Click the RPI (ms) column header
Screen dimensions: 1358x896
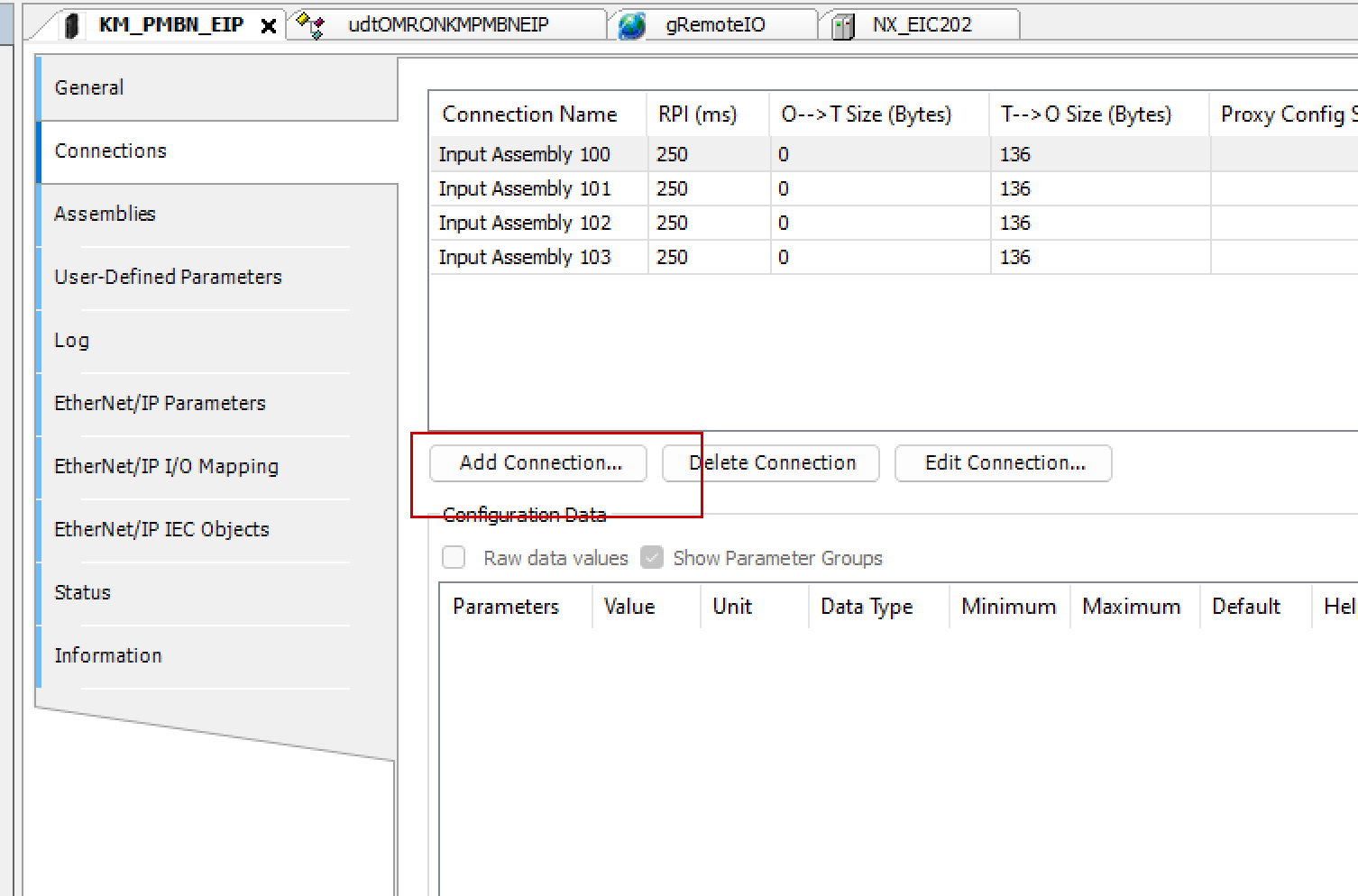point(697,114)
